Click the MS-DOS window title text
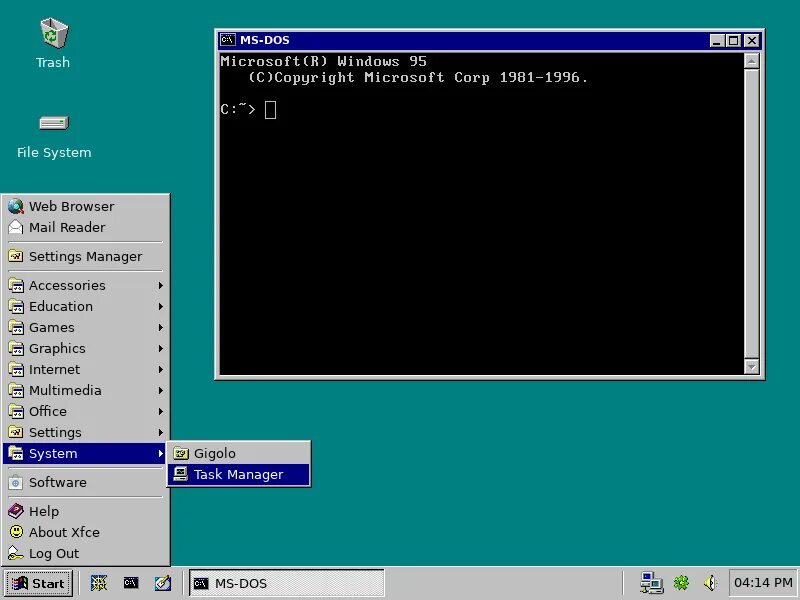Screen dimensions: 800x600 [x=265, y=40]
